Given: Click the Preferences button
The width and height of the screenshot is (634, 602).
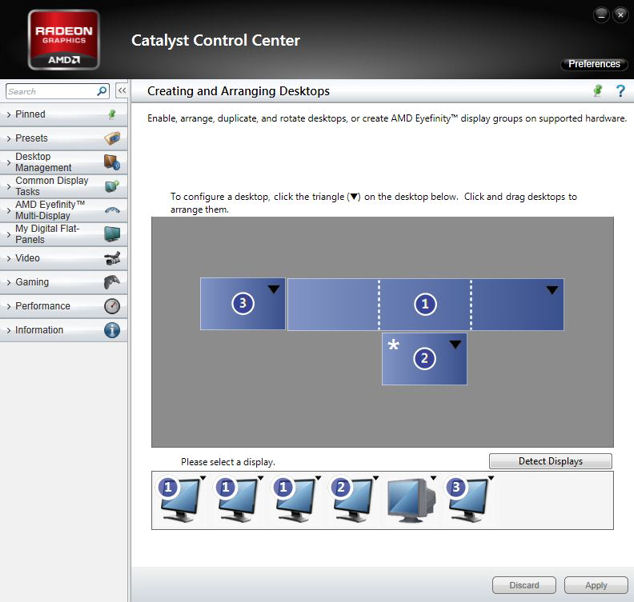Looking at the screenshot, I should (594, 64).
